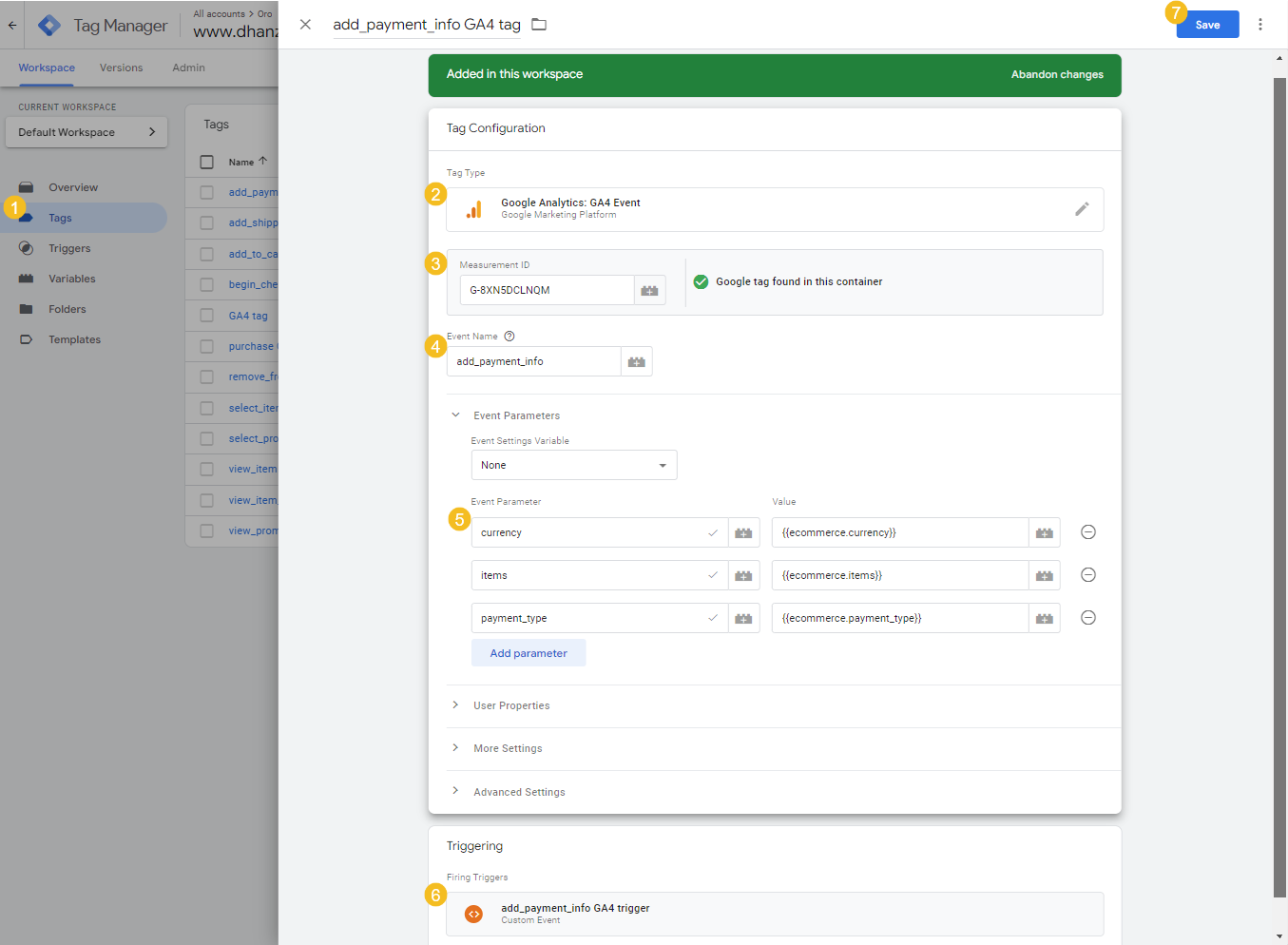Check the select-all tags checkbox
The image size is (1288, 945).
206,163
